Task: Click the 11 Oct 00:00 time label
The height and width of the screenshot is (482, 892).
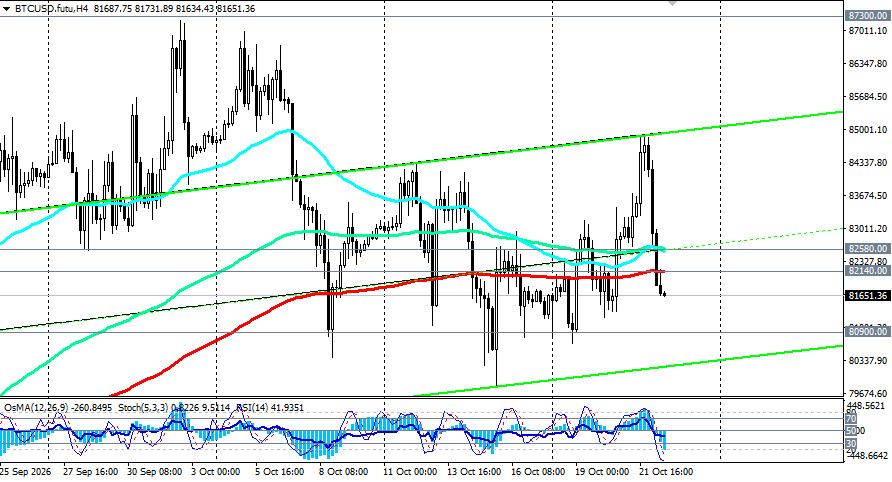Action: pos(410,472)
